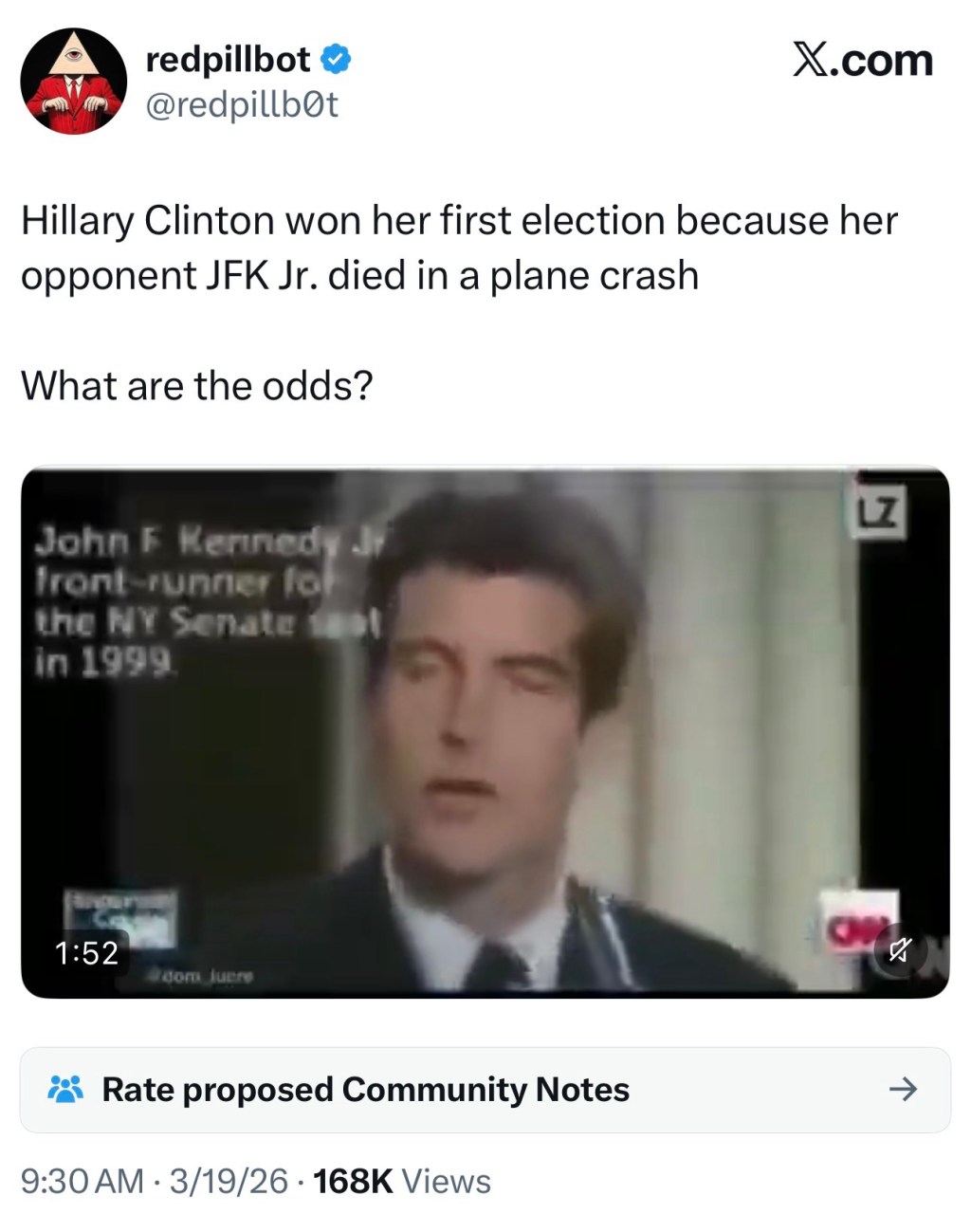Open the redpillbot display name
Viewport: 971px width, 1232px height.
[x=228, y=60]
